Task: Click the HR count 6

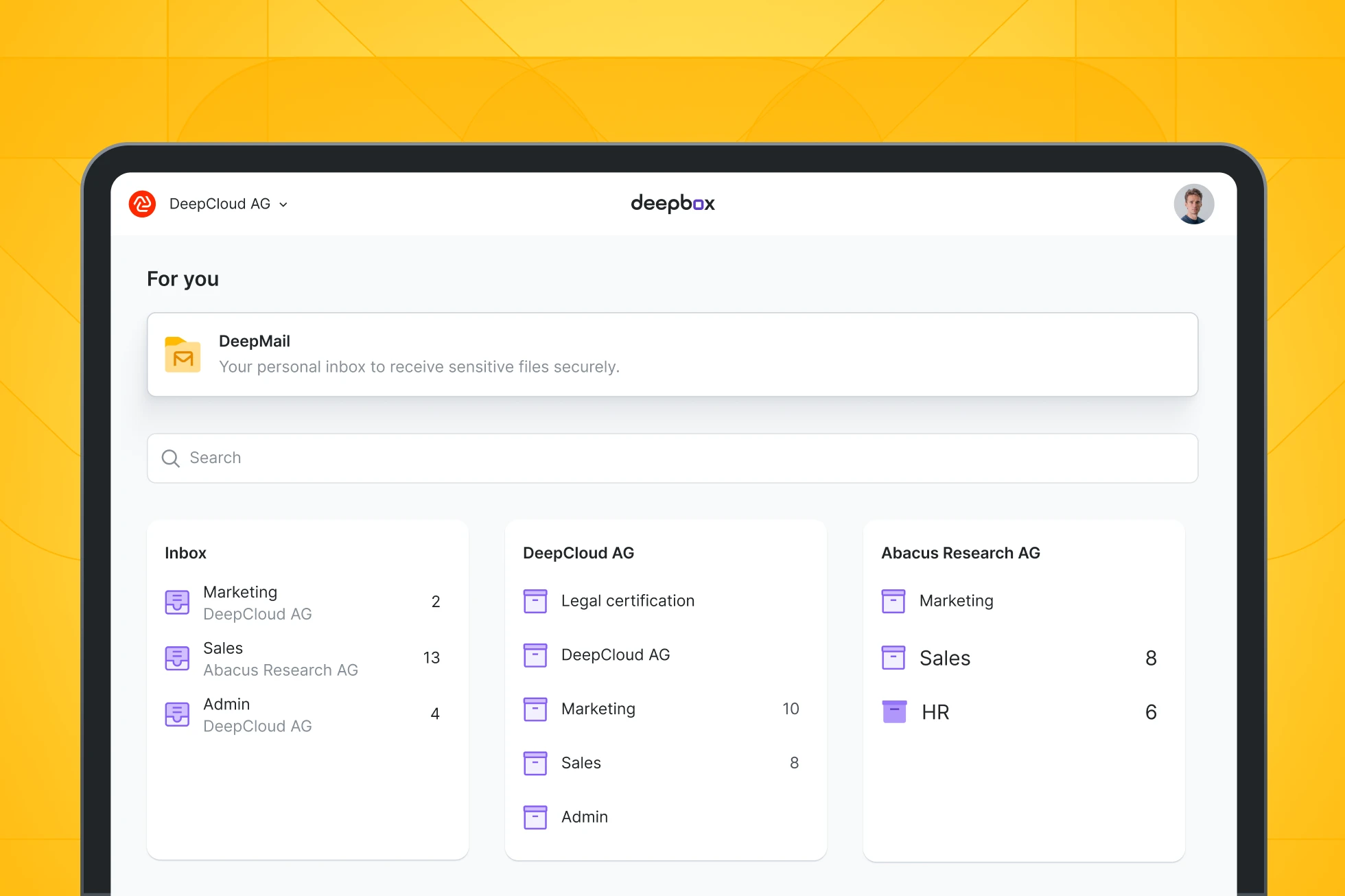Action: [1151, 712]
